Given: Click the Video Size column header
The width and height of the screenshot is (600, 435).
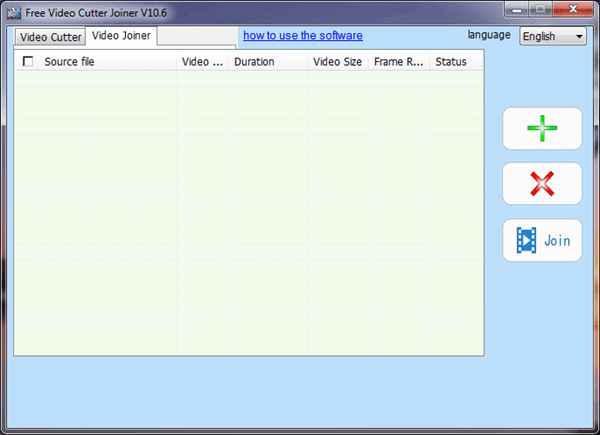Looking at the screenshot, I should (337, 62).
